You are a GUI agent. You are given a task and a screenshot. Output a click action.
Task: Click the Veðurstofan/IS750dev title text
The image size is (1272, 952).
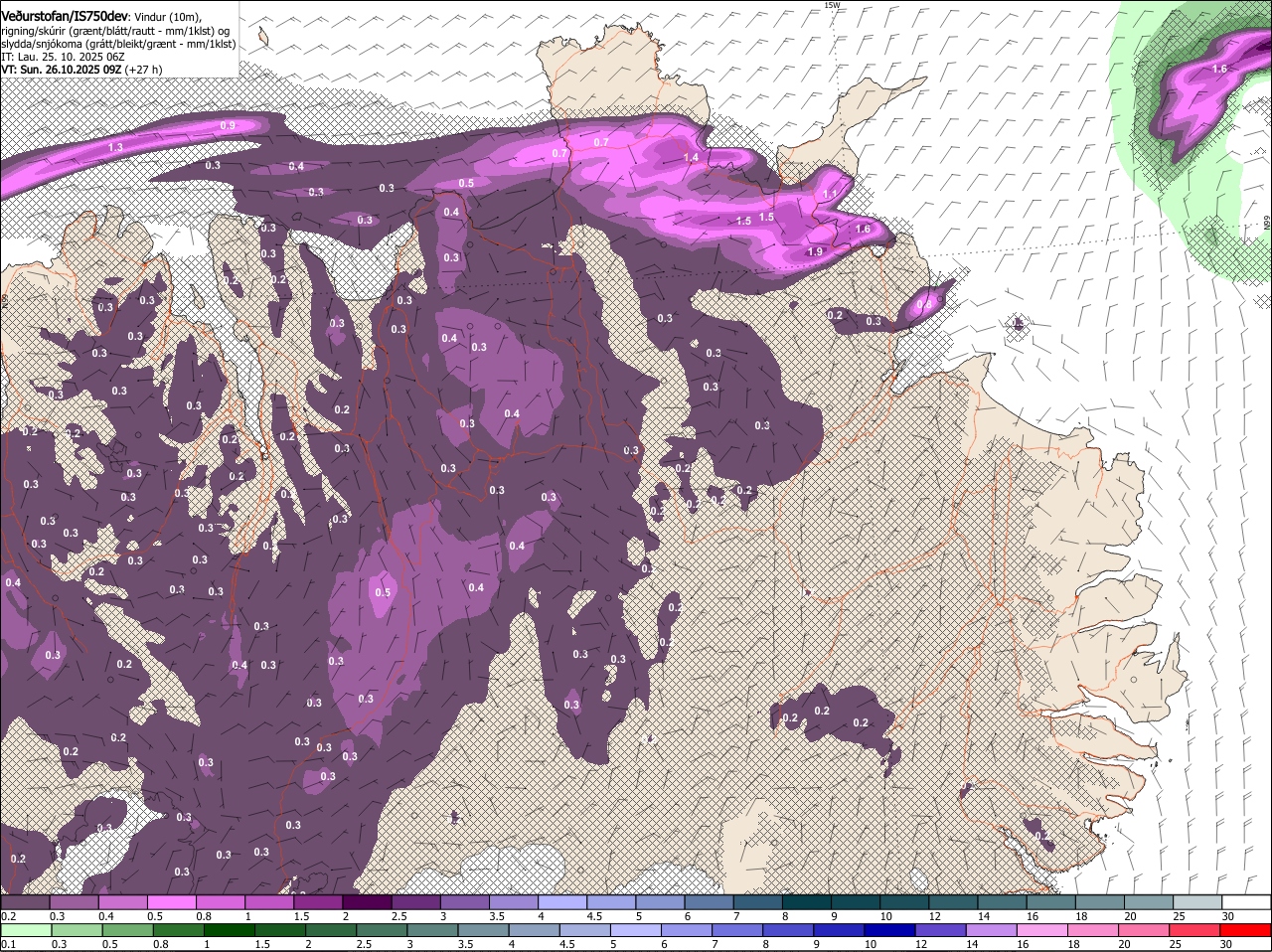coord(64,17)
